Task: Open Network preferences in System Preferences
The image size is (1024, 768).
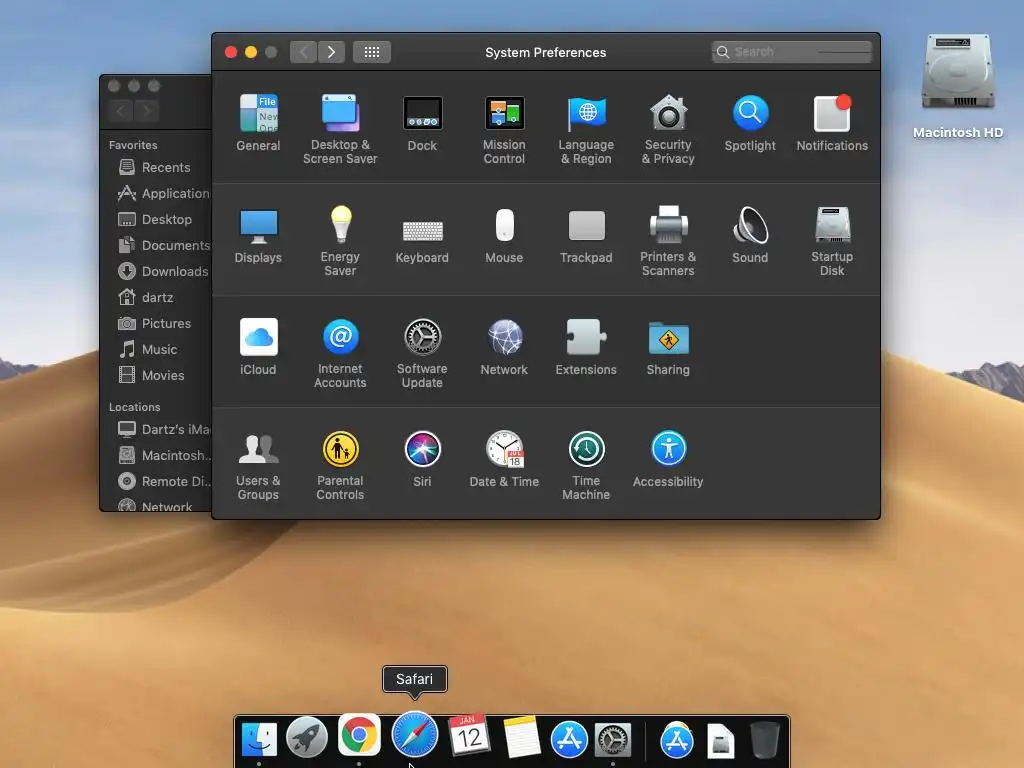Action: point(504,347)
